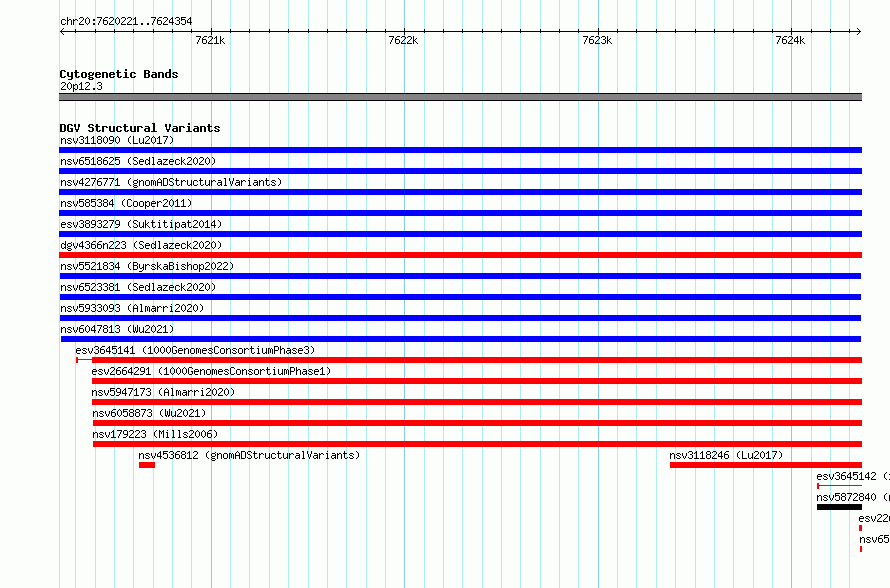Click the 7622k ruler tick label
The width and height of the screenshot is (890, 588).
403,40
